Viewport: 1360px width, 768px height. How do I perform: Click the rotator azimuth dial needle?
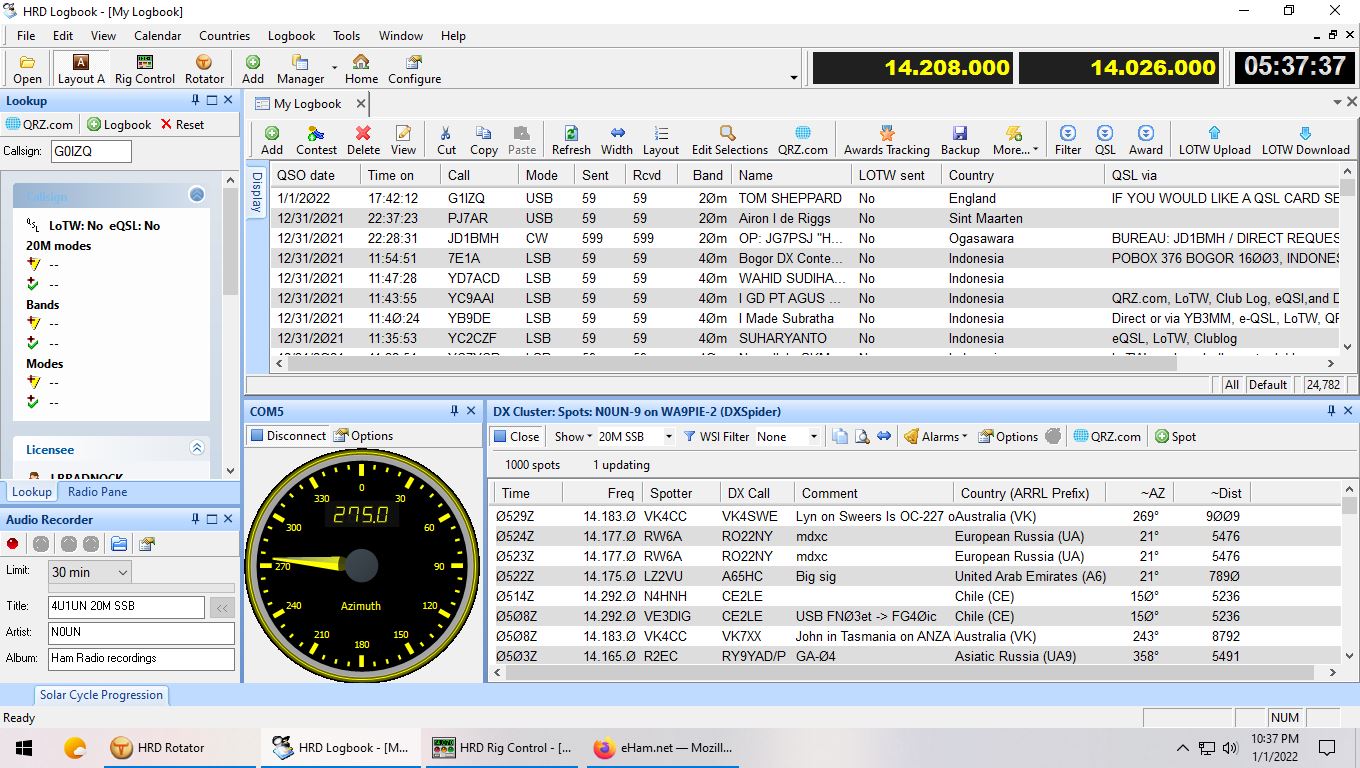310,562
